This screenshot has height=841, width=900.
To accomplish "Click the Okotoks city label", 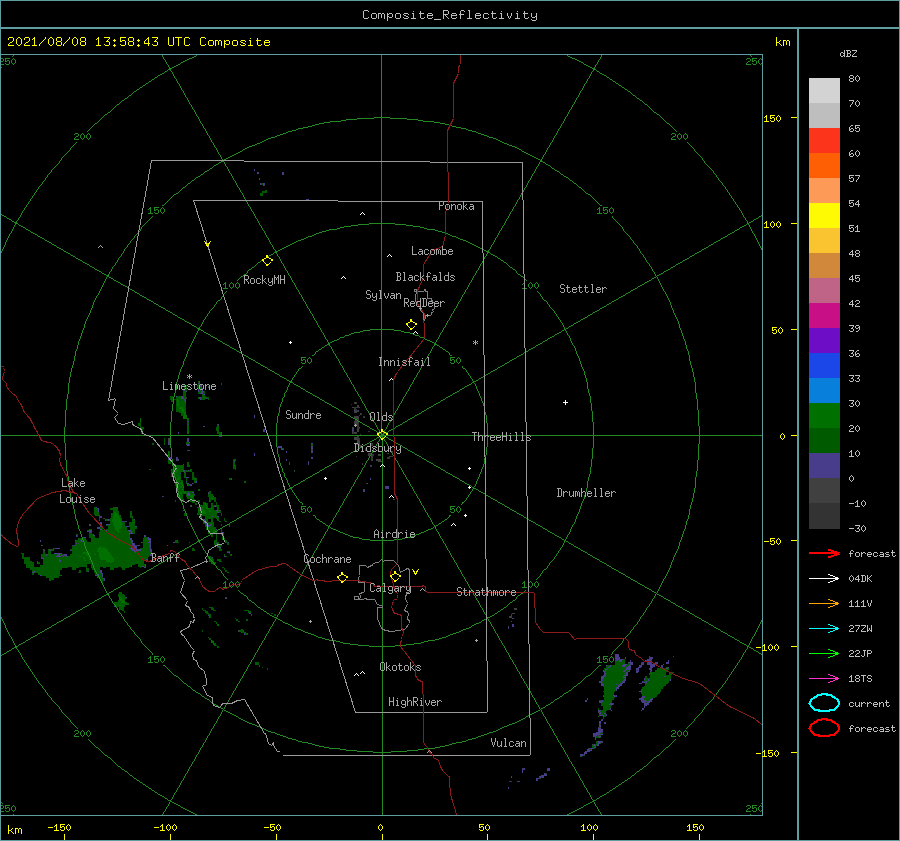I will point(400,667).
